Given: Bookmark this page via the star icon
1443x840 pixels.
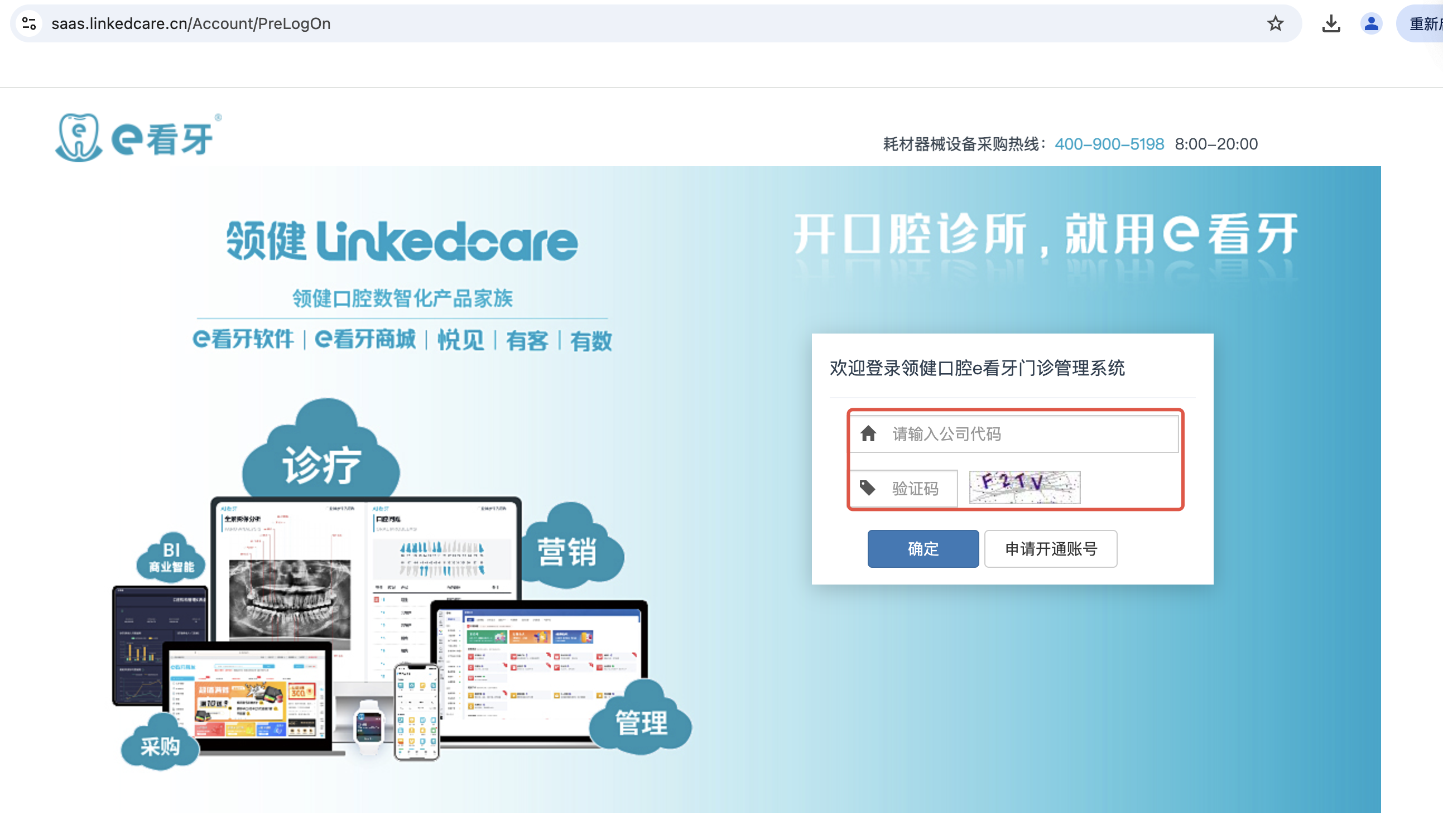Looking at the screenshot, I should point(1276,23).
